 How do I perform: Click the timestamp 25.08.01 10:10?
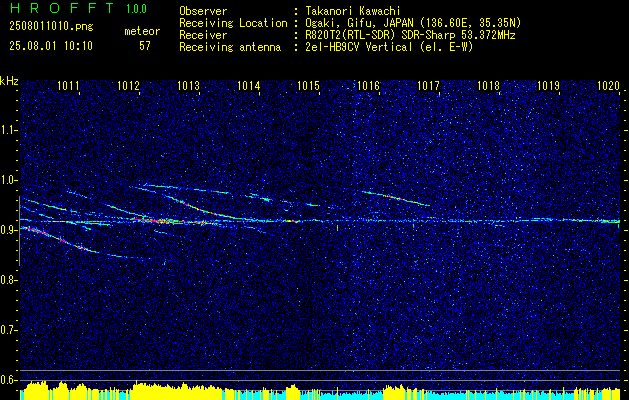click(51, 46)
